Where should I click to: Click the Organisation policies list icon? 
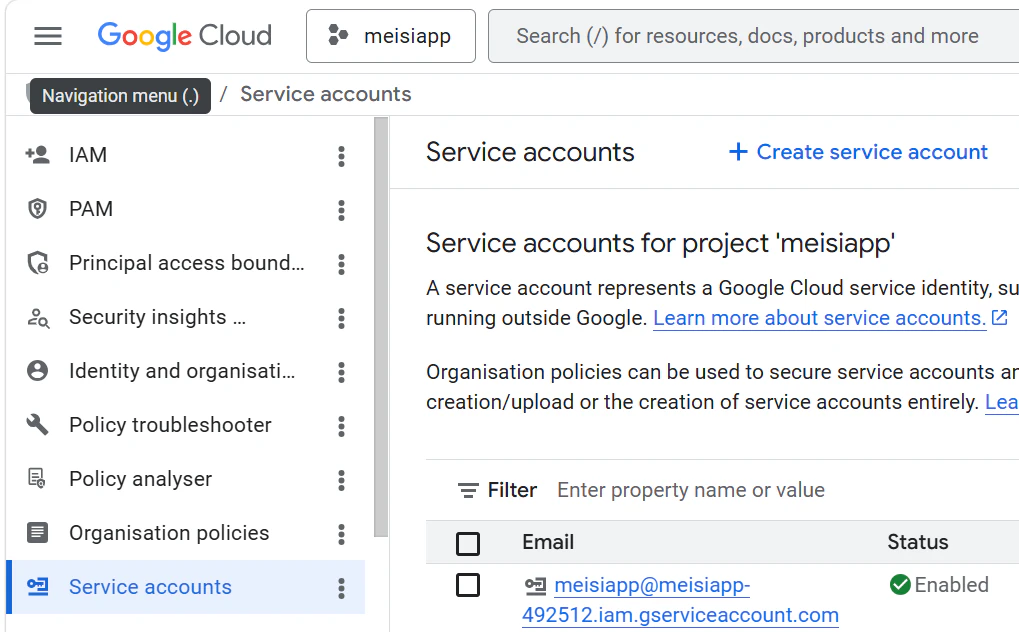37,533
